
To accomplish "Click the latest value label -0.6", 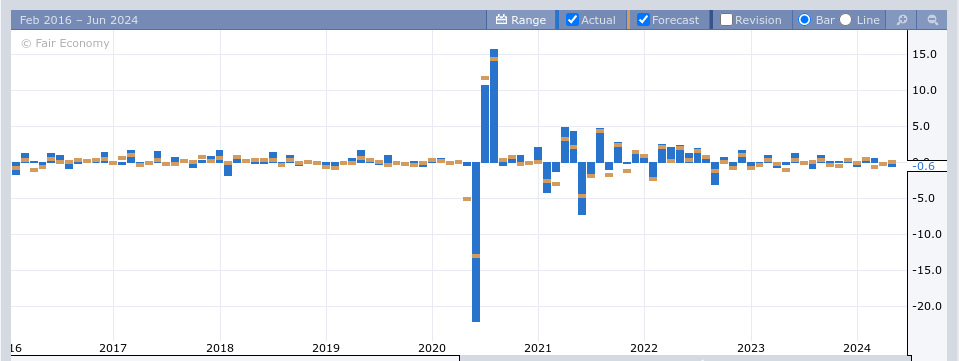I will [923, 166].
